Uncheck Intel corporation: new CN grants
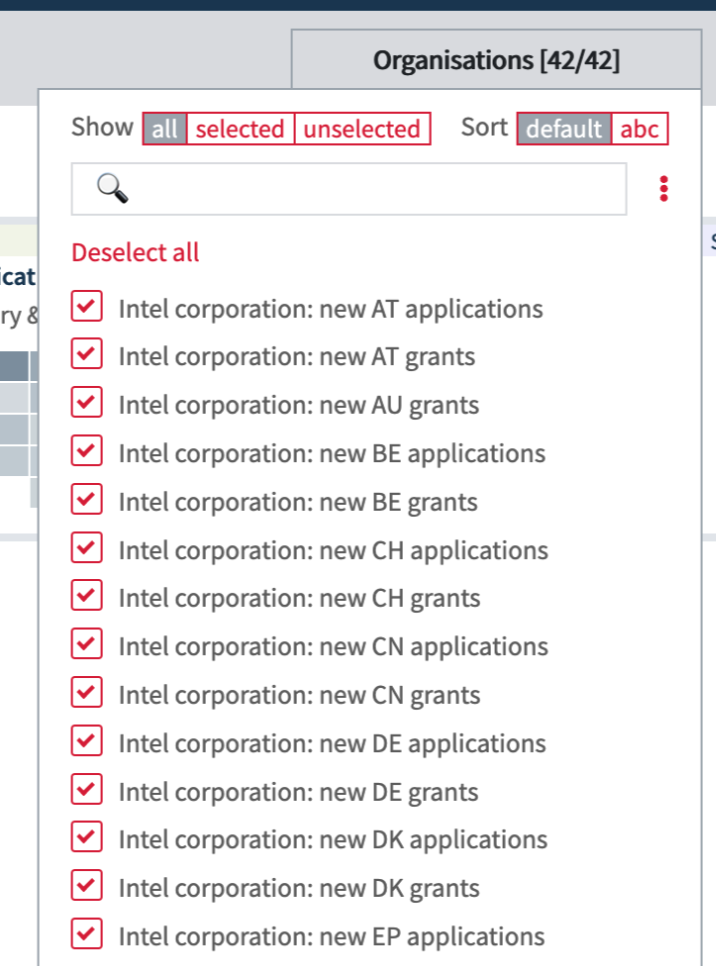 point(86,692)
